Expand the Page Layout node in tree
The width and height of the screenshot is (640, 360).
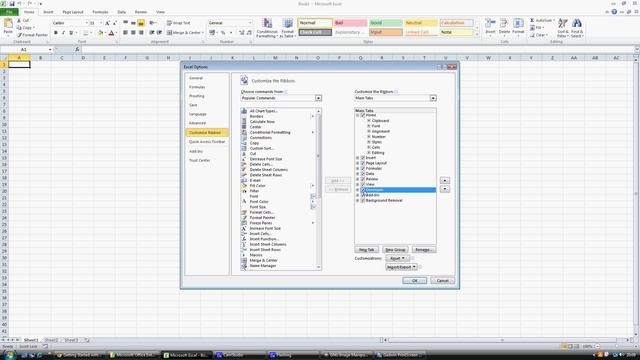tap(358, 163)
